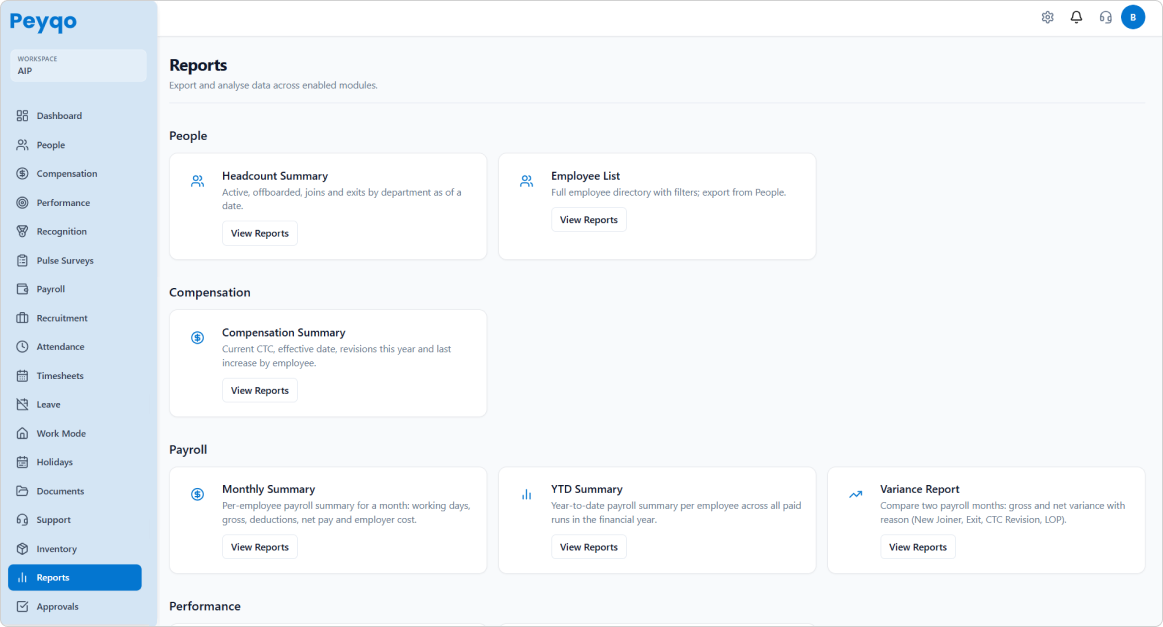
Task: Click the Reports page title
Action: coord(198,65)
